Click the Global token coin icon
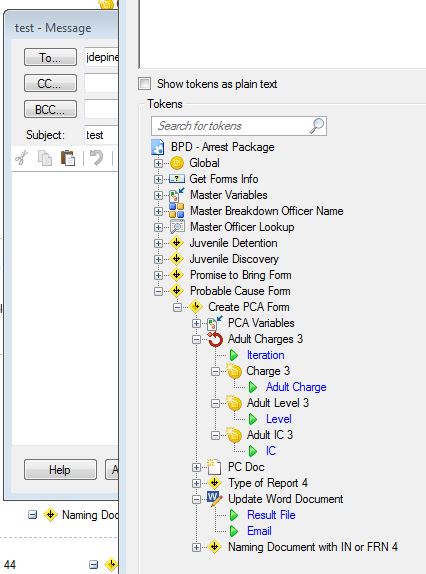Screen dimensions: 426x574 tap(177, 163)
